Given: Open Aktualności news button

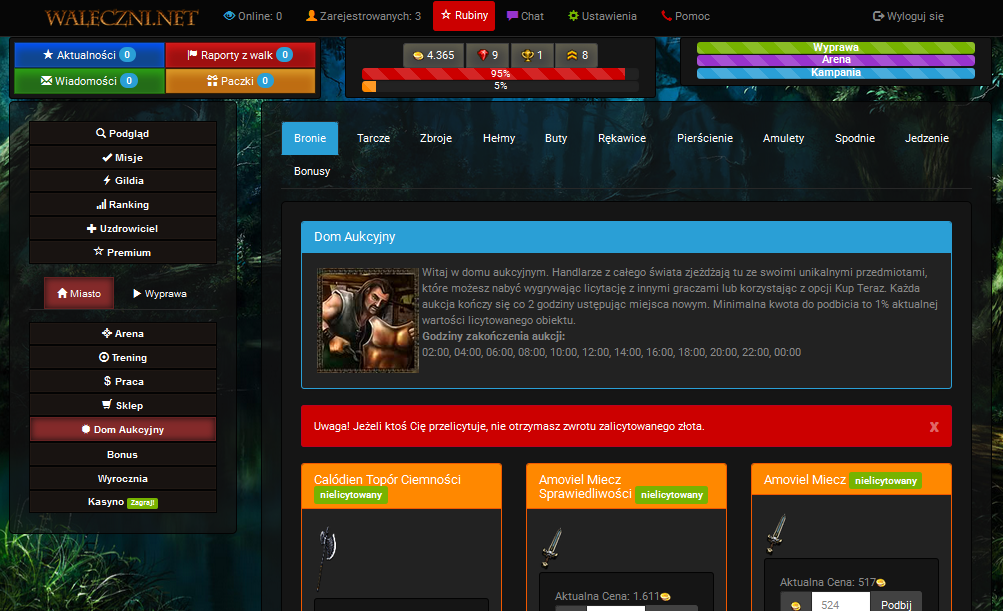Looking at the screenshot, I should (x=89, y=55).
